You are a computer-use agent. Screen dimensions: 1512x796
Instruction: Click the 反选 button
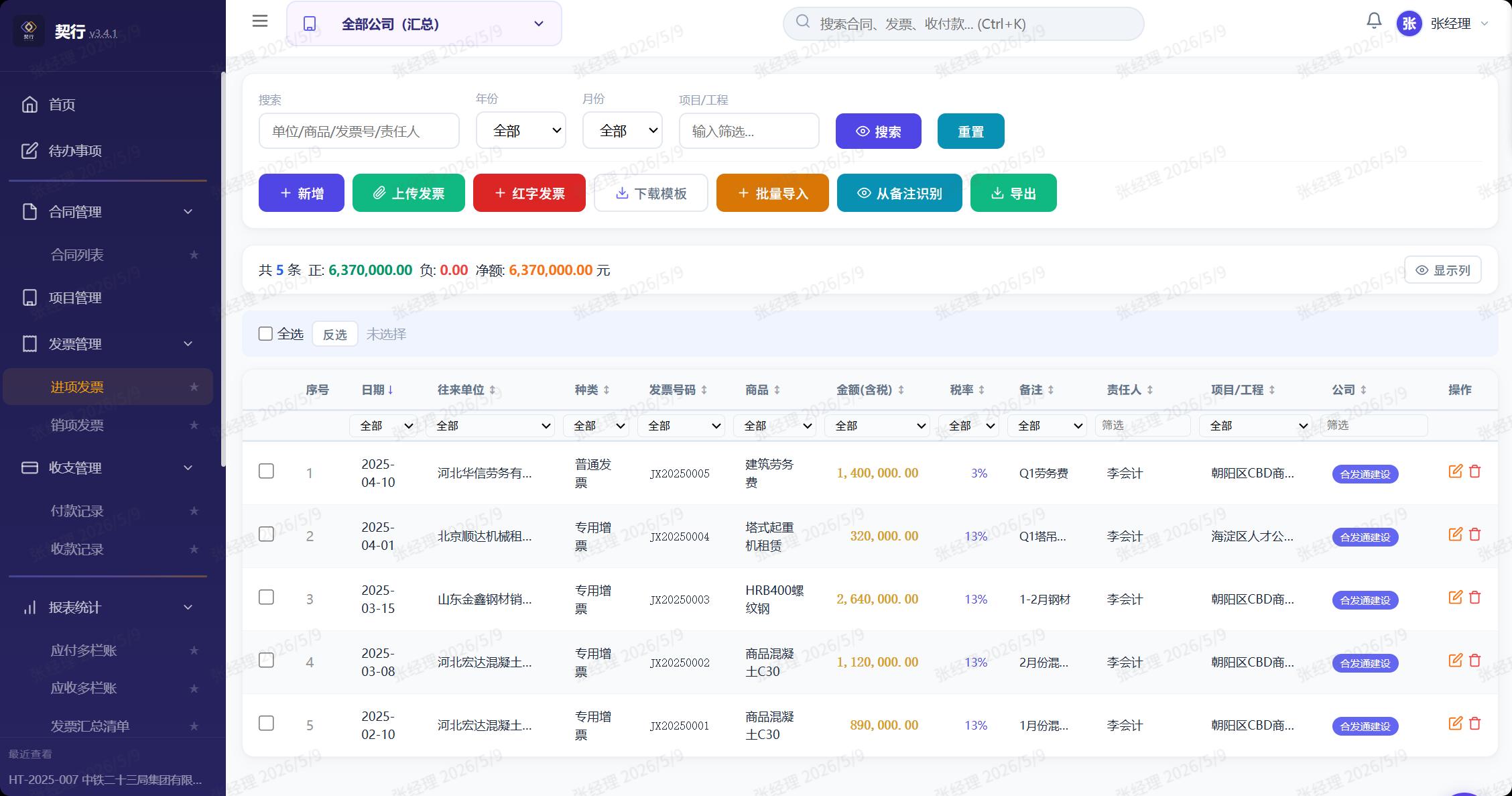coord(334,334)
